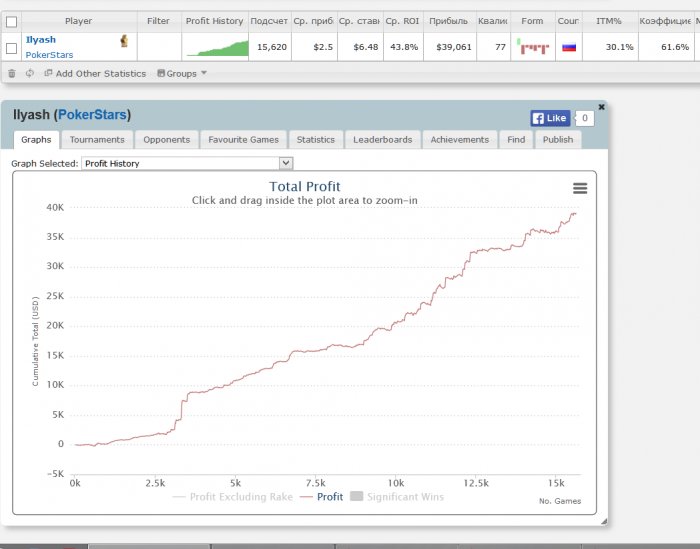Tick the header select-all checkbox
The image size is (700, 549).
pyautogui.click(x=12, y=21)
